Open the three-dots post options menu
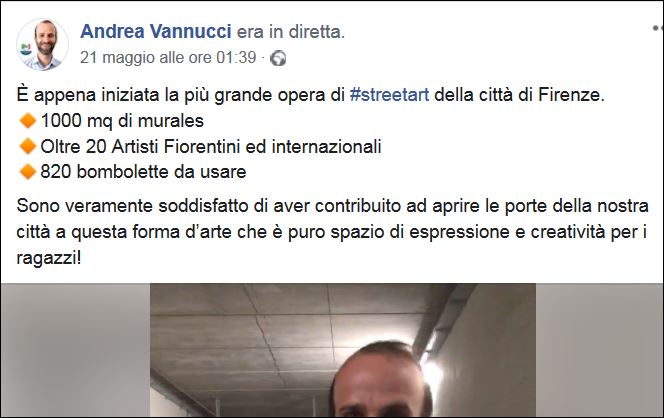The height and width of the screenshot is (418, 664). (658, 28)
